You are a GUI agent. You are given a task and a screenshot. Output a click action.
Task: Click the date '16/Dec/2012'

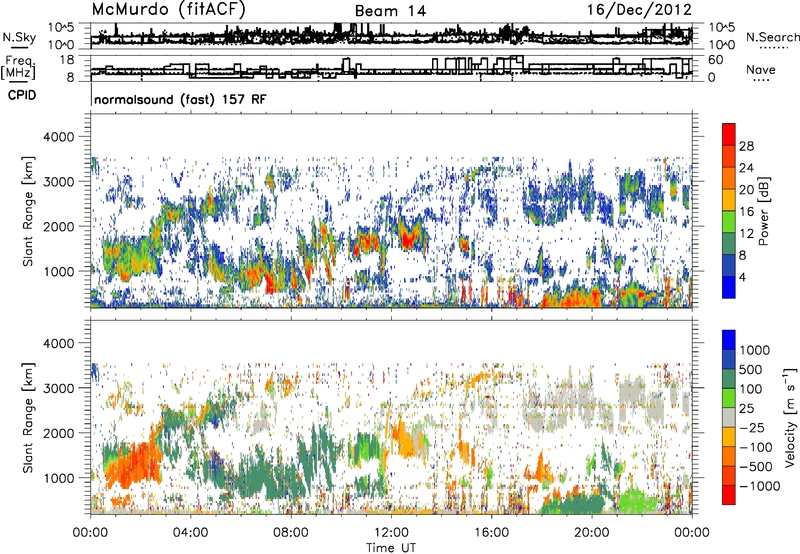pyautogui.click(x=640, y=10)
